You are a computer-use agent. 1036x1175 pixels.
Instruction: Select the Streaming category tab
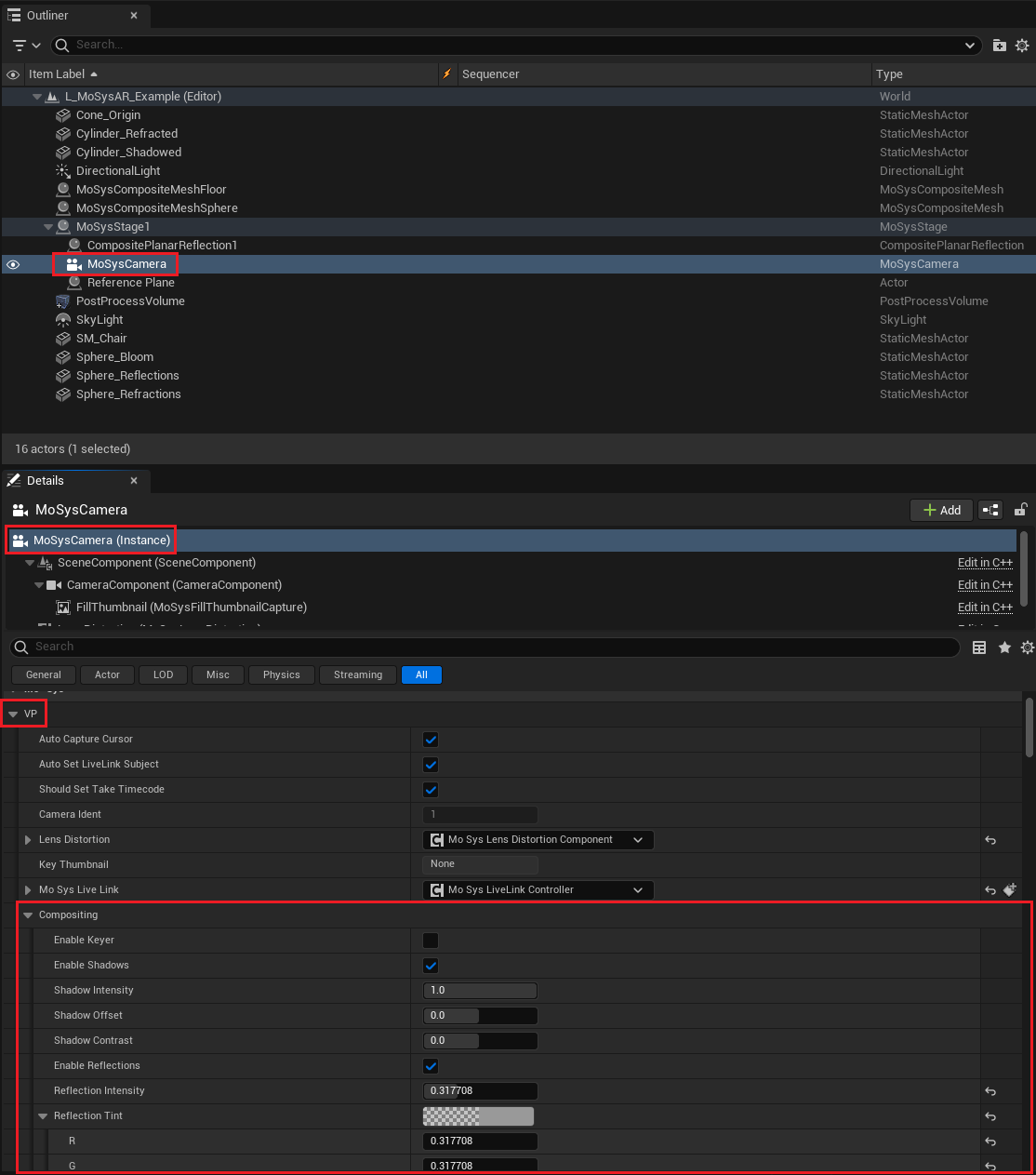[357, 674]
